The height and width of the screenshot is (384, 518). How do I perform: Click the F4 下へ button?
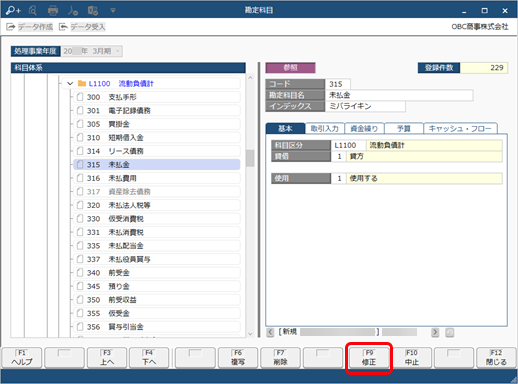pyautogui.click(x=149, y=358)
